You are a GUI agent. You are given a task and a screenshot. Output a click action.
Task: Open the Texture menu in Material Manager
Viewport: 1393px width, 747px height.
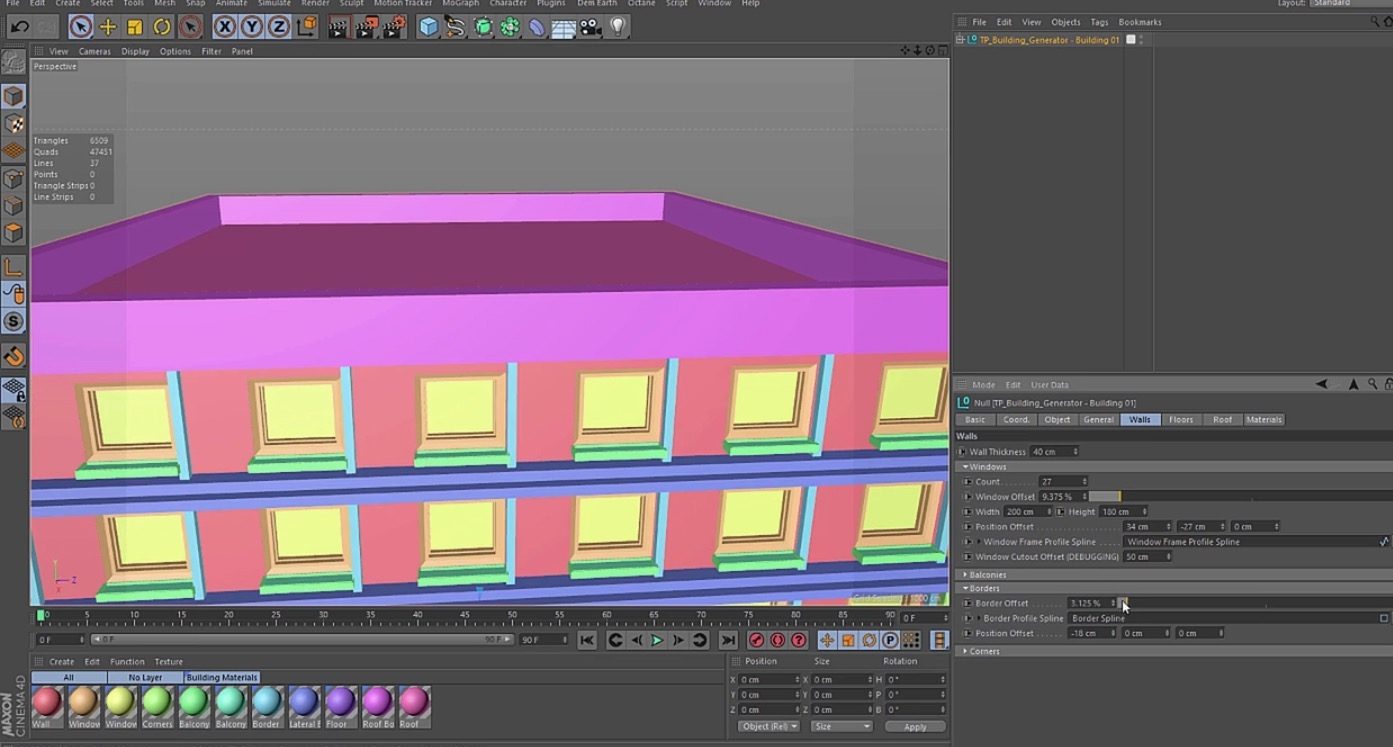pyautogui.click(x=168, y=662)
